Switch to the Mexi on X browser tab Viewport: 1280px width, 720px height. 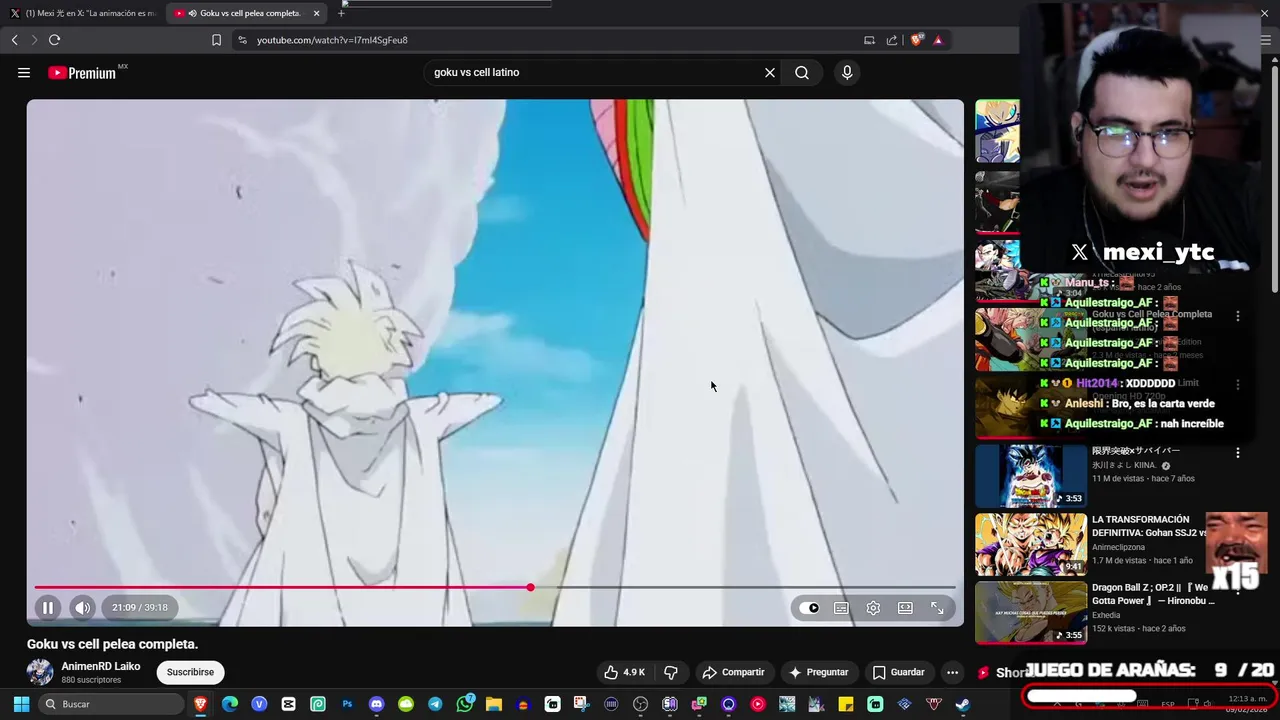point(84,13)
